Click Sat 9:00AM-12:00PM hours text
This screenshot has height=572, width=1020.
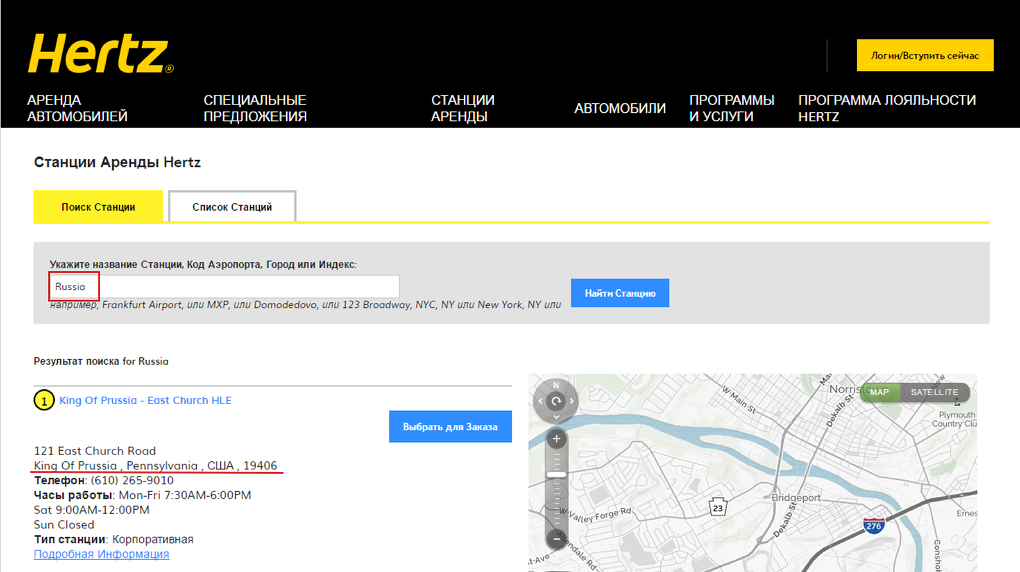point(92,510)
